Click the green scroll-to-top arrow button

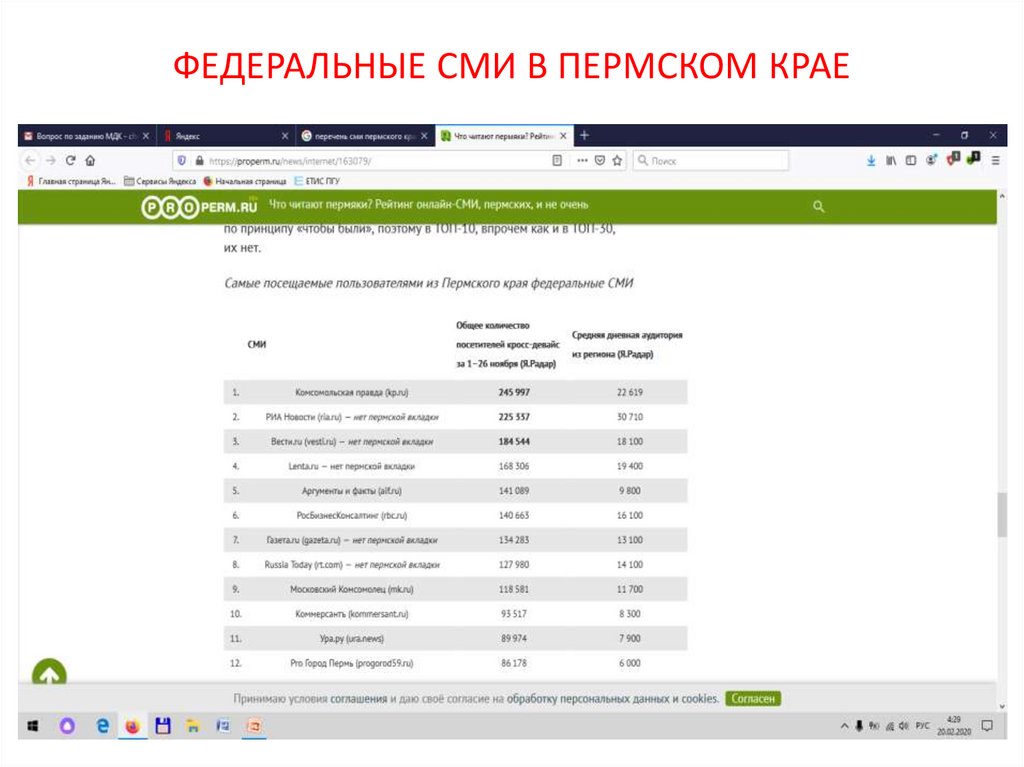tap(50, 673)
